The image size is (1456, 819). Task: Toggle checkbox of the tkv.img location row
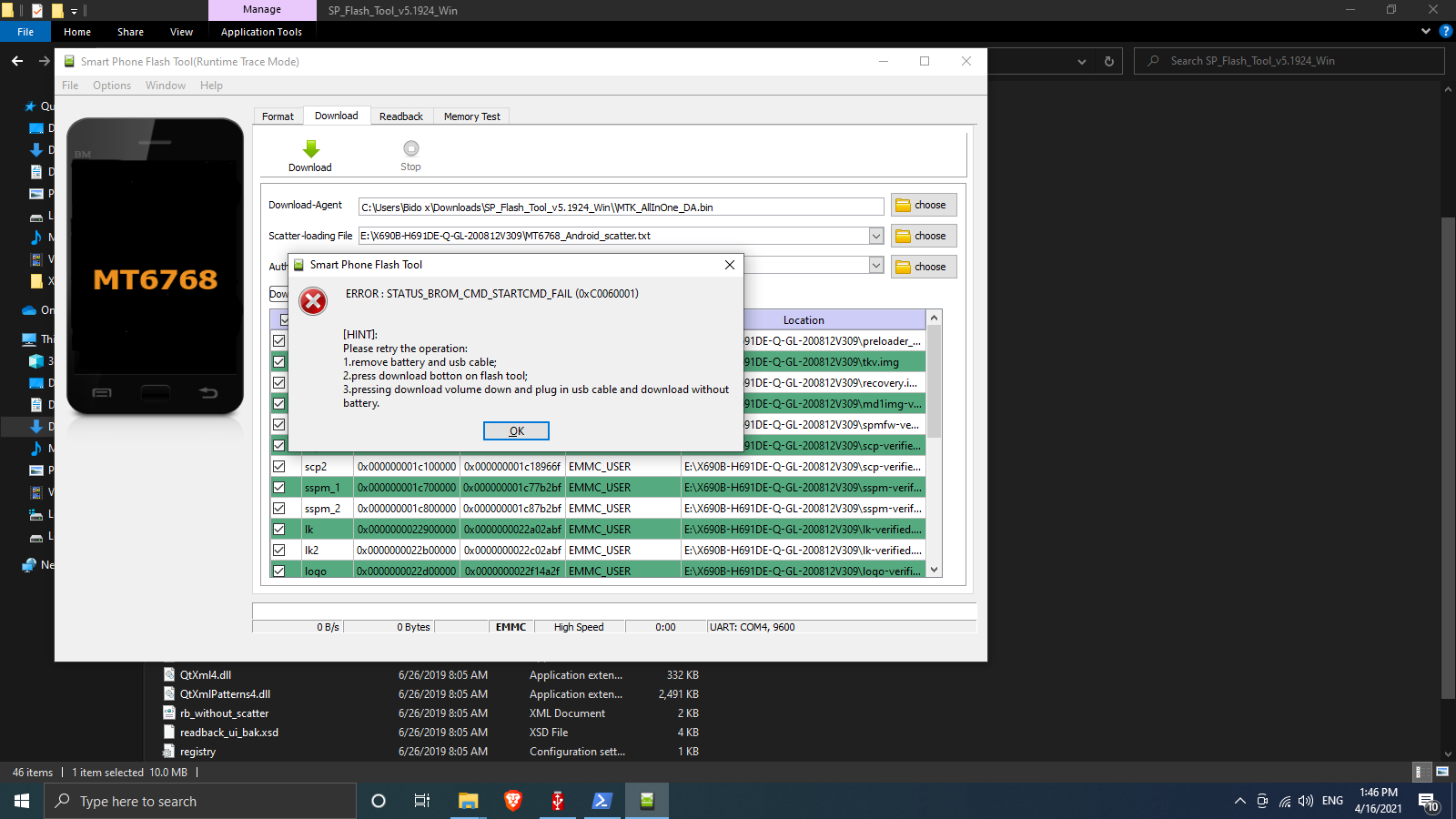[x=279, y=362]
